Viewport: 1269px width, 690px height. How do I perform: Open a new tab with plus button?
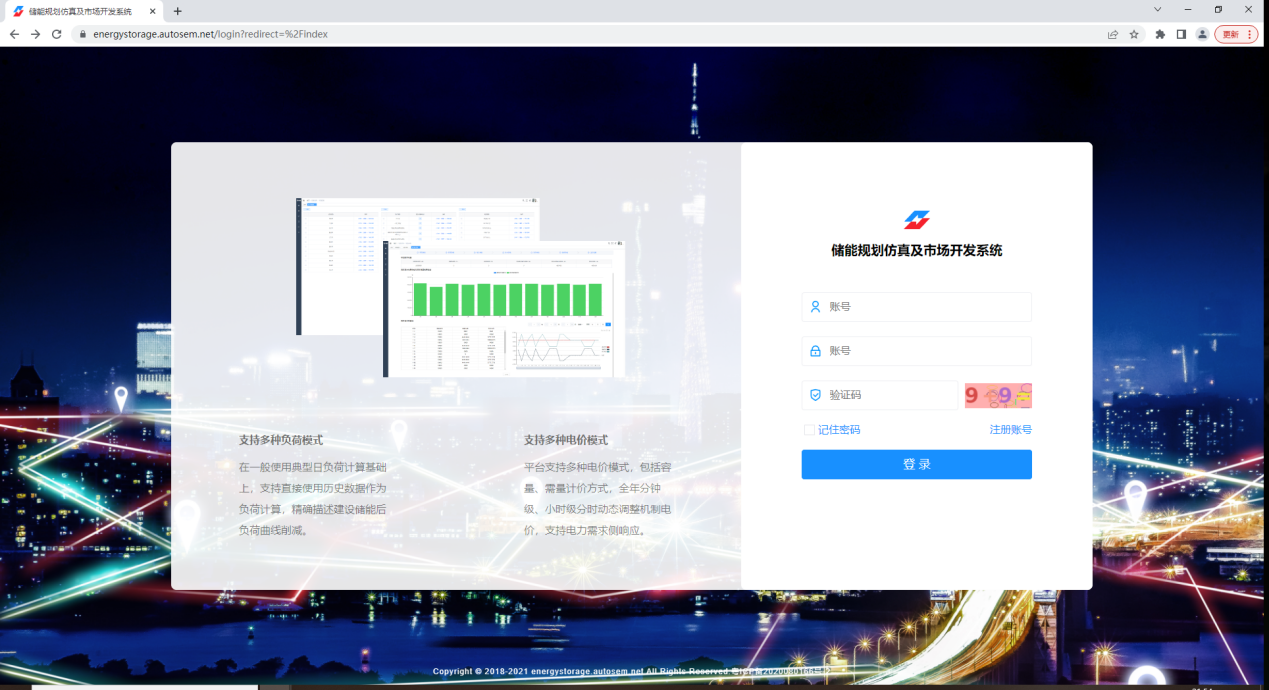coord(178,11)
